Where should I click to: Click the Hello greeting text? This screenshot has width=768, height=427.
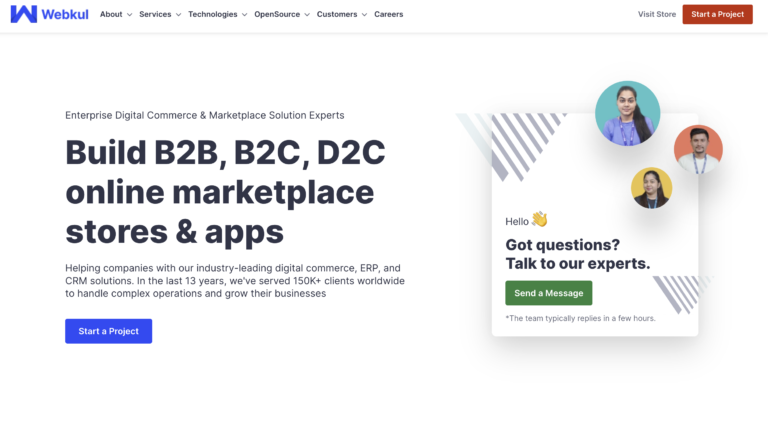[x=517, y=221]
